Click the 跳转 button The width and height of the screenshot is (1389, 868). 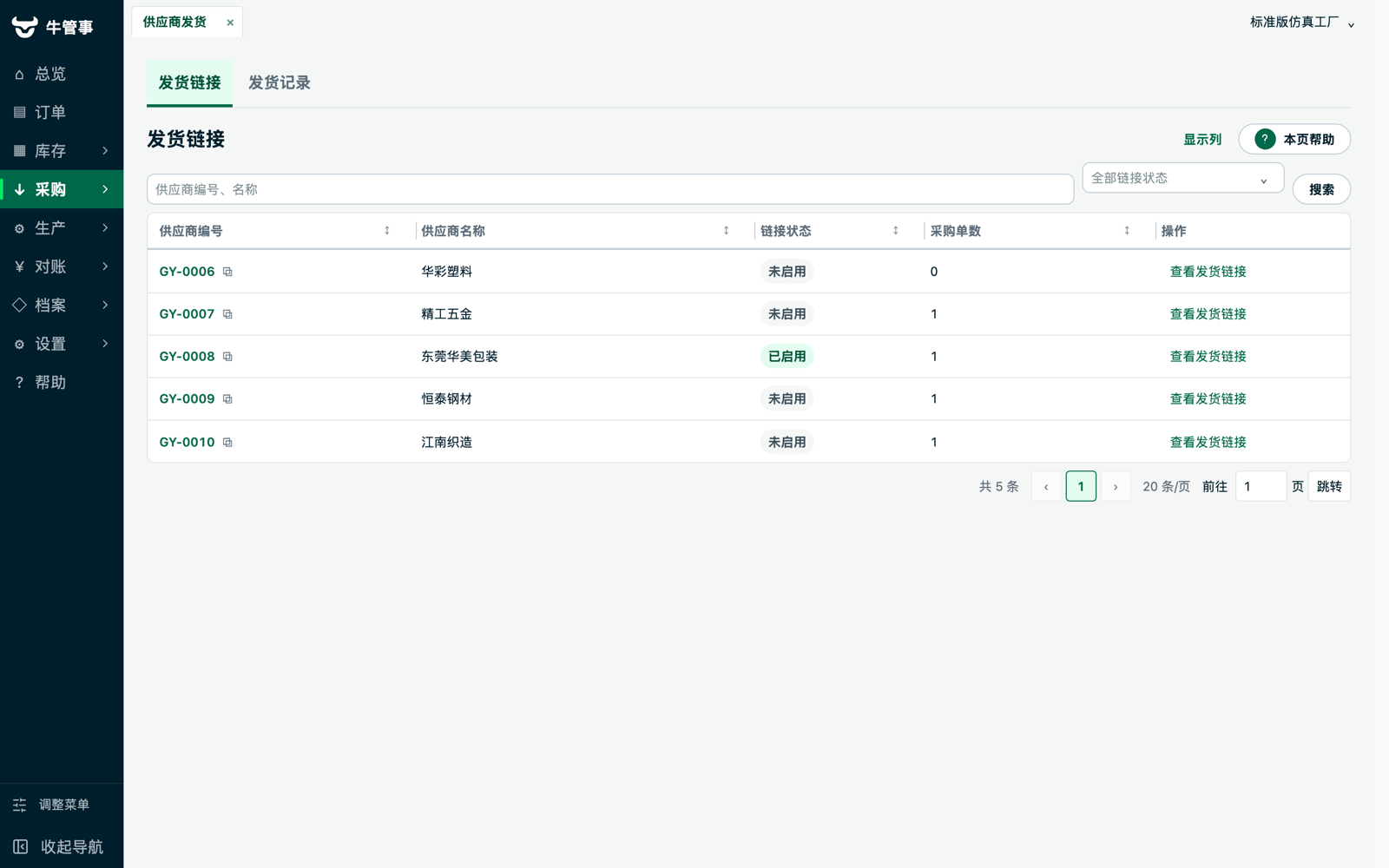click(1329, 486)
